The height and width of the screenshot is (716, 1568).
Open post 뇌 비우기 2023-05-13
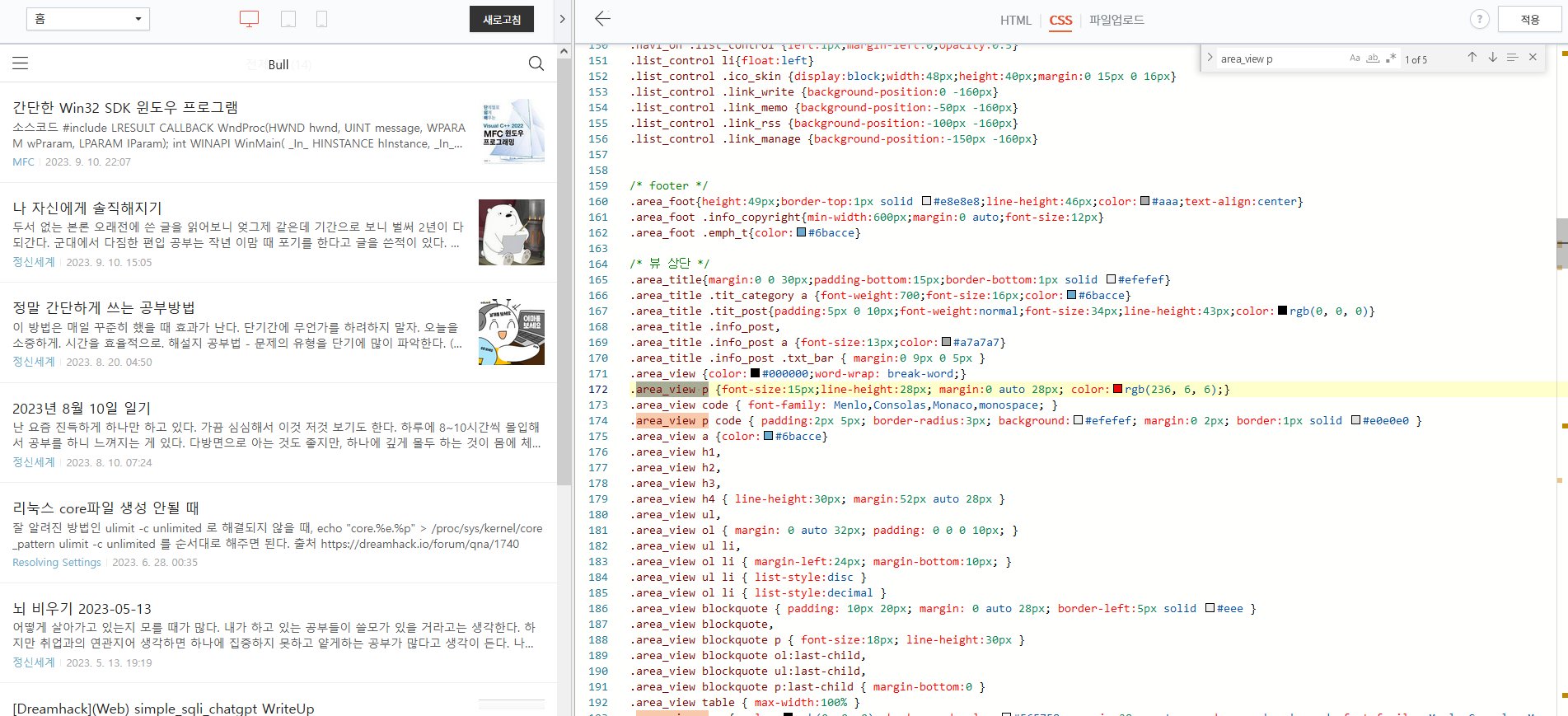82,609
